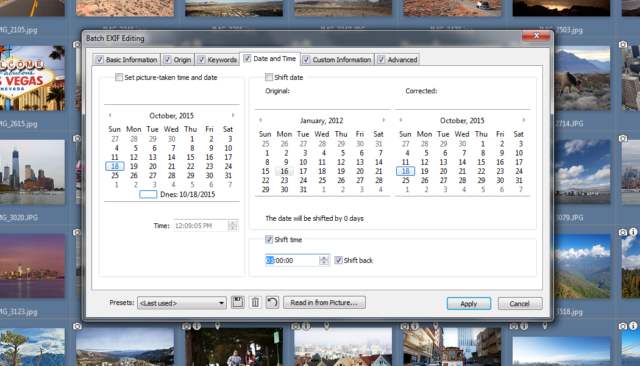Image resolution: width=640 pixels, height=366 pixels.
Task: Toggle the Keywords tab checkbox
Action: 201,60
